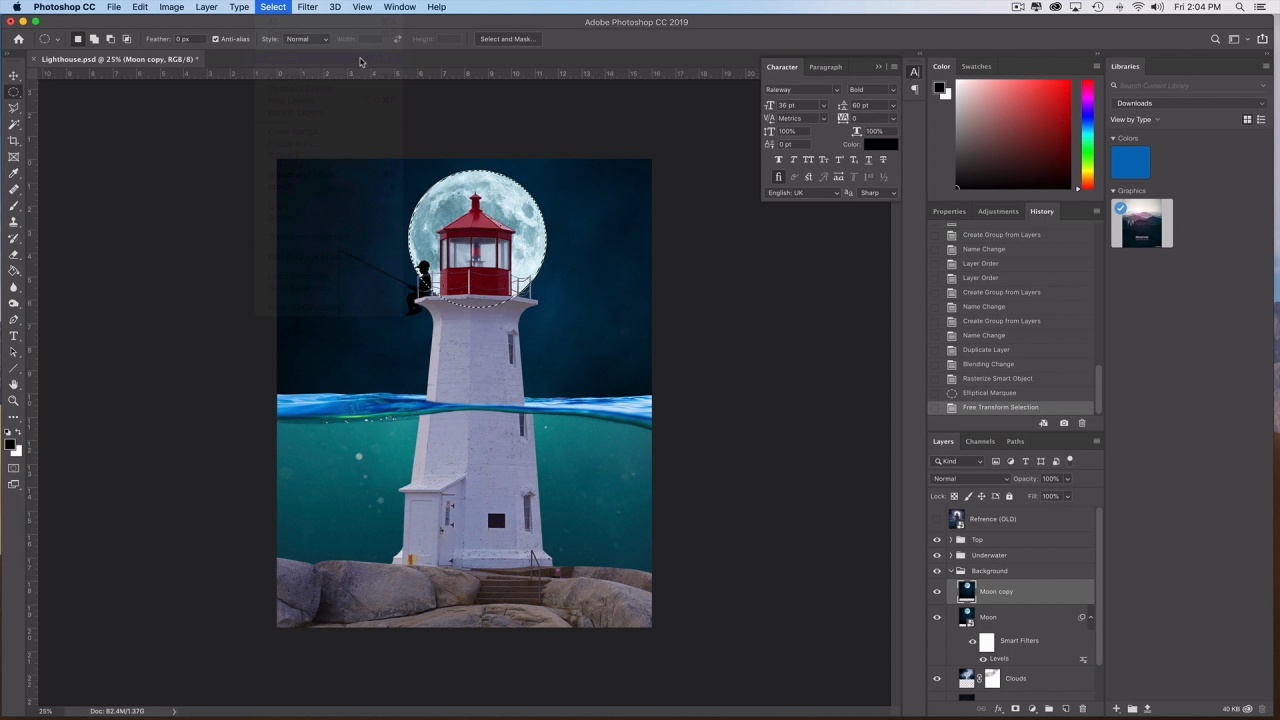Click the delete layer trash icon
The height and width of the screenshot is (720, 1280).
[1082, 709]
